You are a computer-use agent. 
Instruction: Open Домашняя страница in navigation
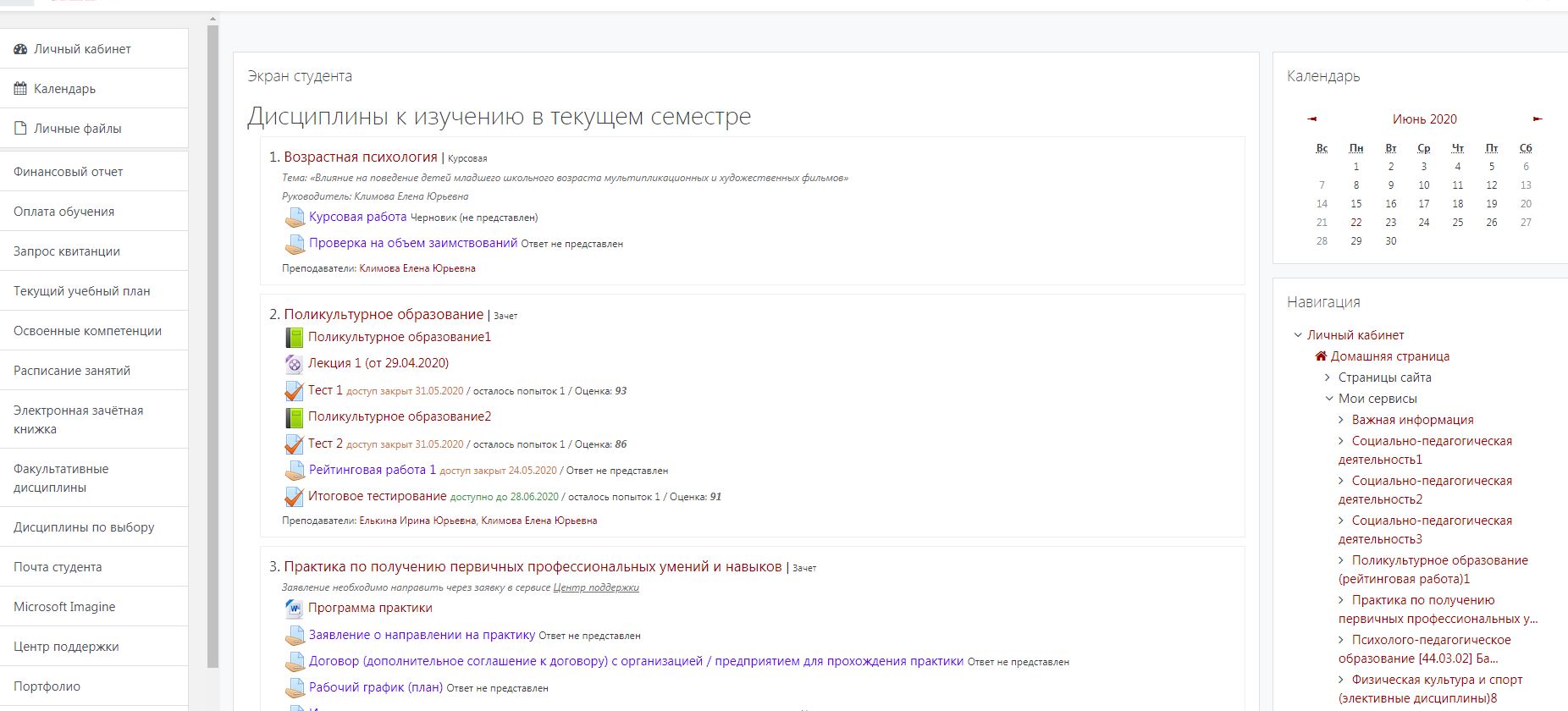[1390, 356]
